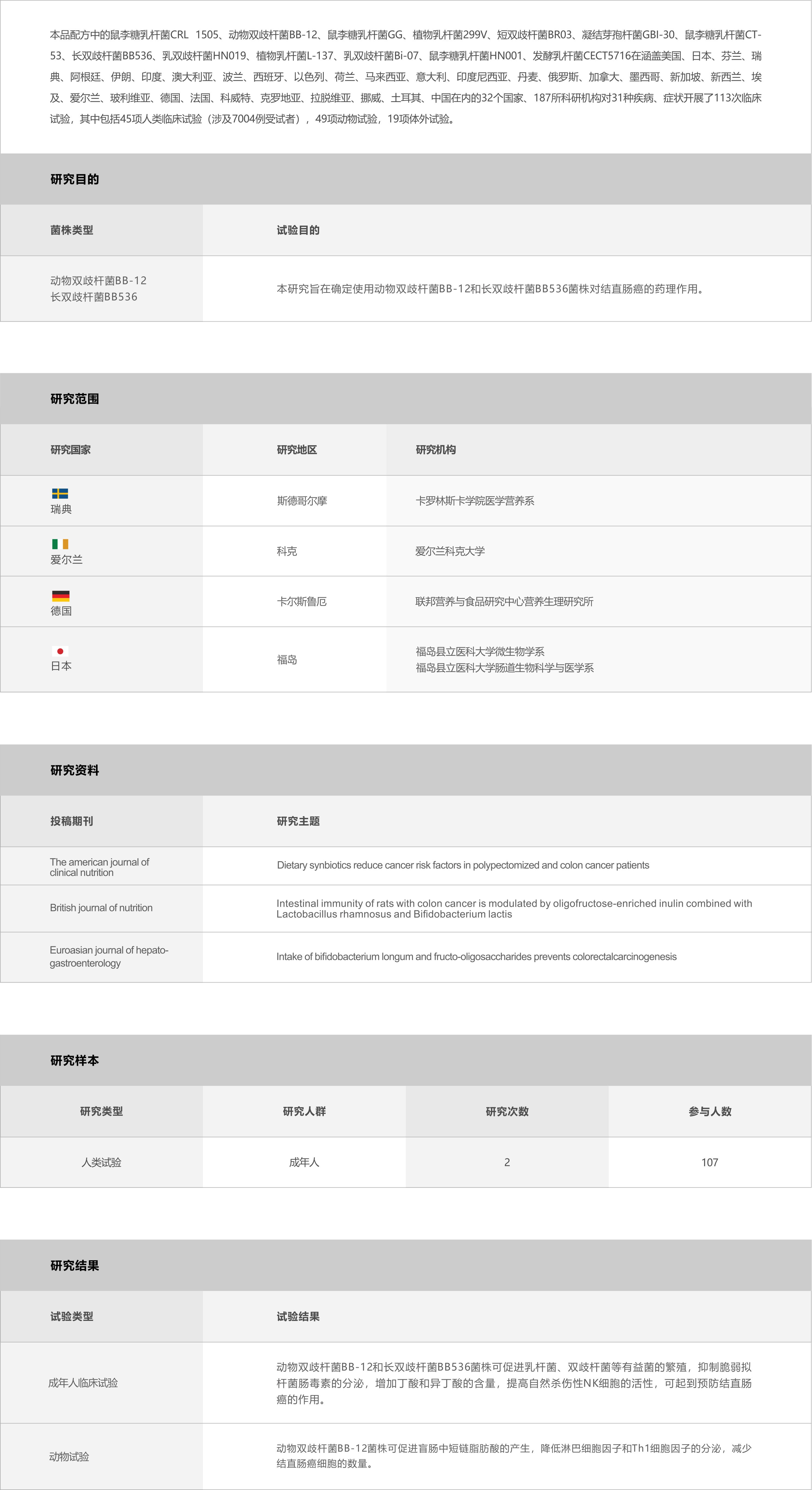Select the 长双歧杆菌BB536 strain cell text
The width and height of the screenshot is (812, 1490).
94,297
